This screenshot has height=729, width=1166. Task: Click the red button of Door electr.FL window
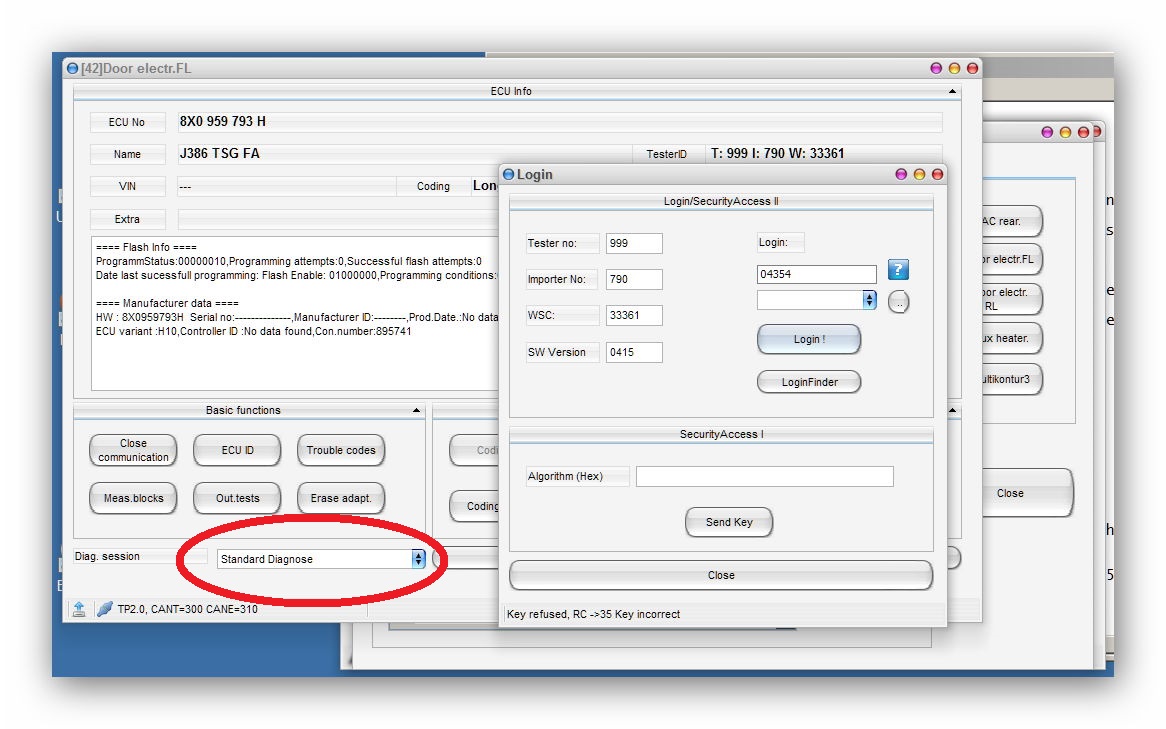[972, 68]
